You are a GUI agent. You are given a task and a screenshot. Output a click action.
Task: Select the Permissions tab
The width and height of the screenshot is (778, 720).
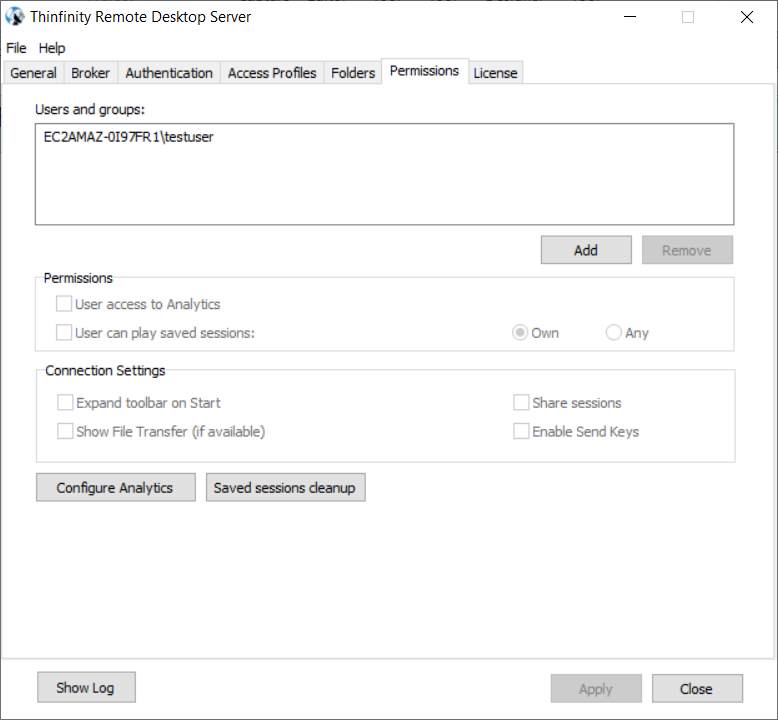click(424, 71)
